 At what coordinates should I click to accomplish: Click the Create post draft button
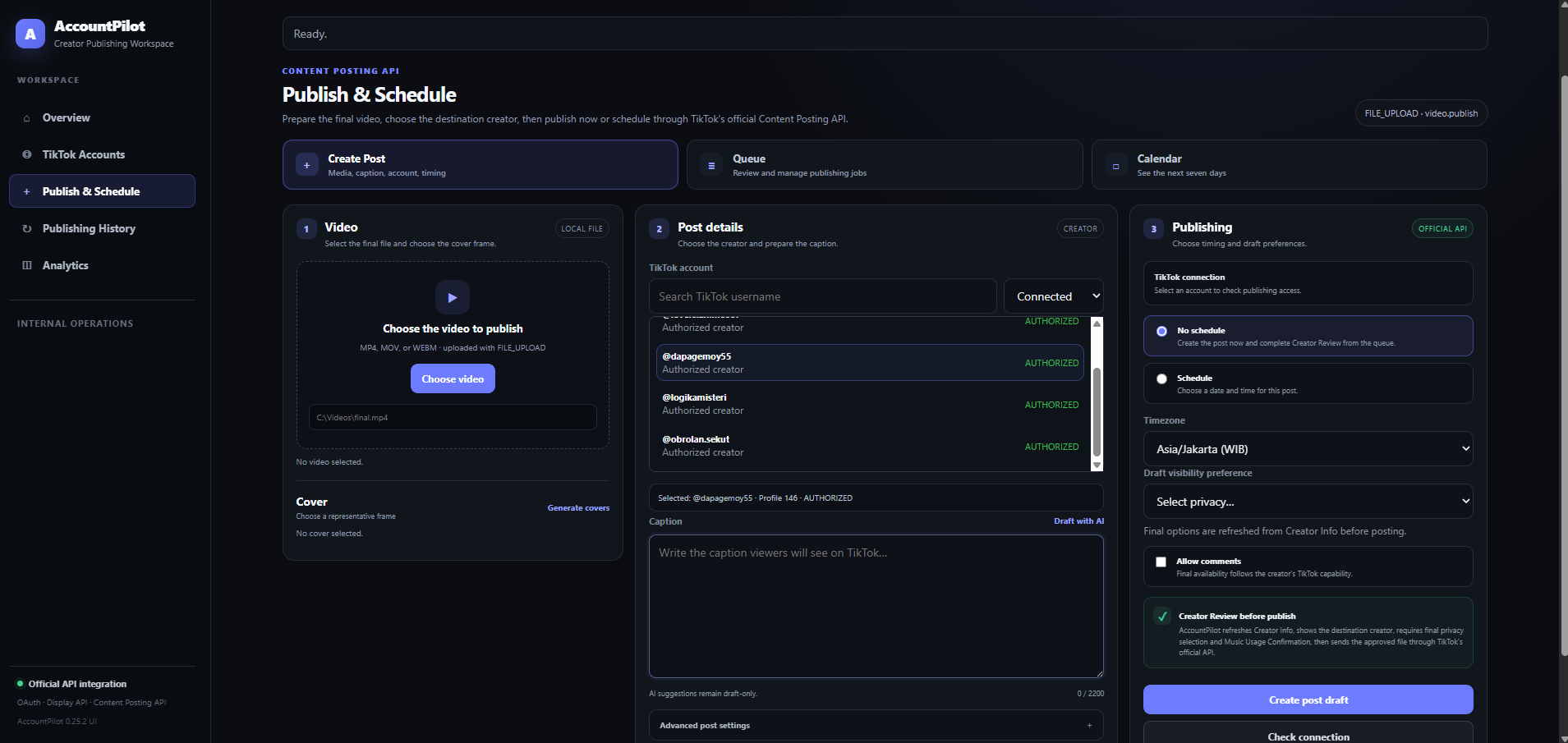(x=1308, y=699)
